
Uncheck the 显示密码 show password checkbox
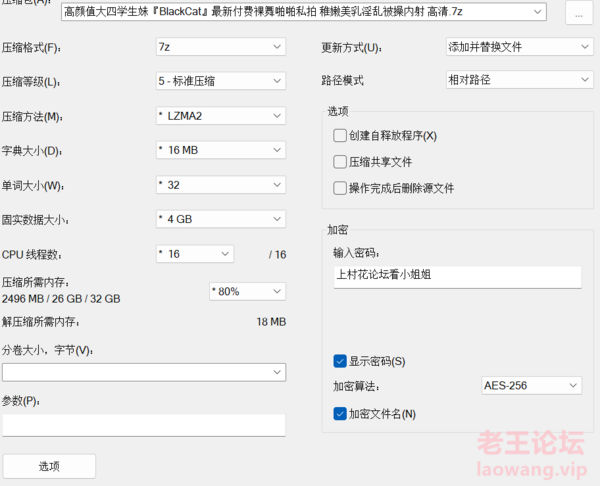coord(340,361)
